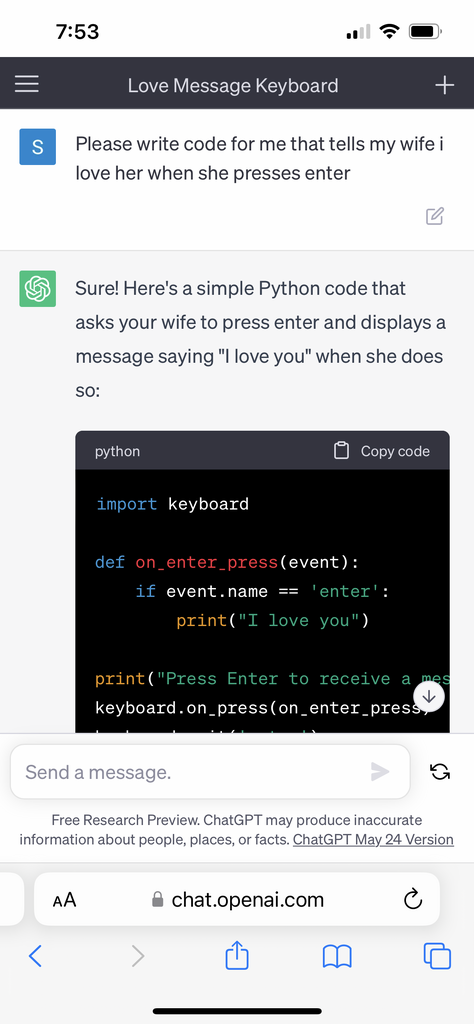
Task: Click the ChatGPT May 24 Version link
Action: pos(373,839)
